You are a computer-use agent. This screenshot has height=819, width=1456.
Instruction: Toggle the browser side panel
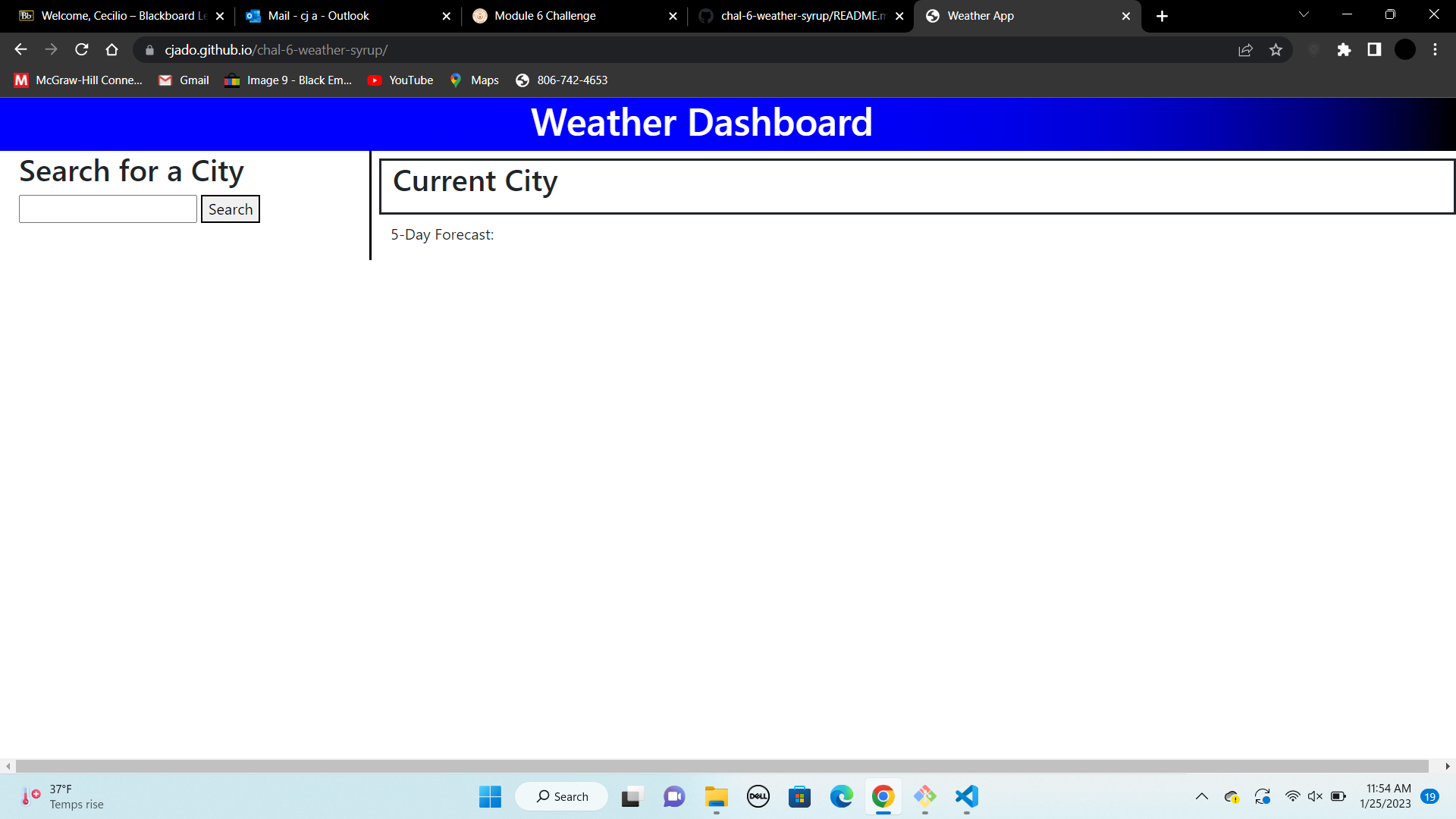coord(1374,50)
